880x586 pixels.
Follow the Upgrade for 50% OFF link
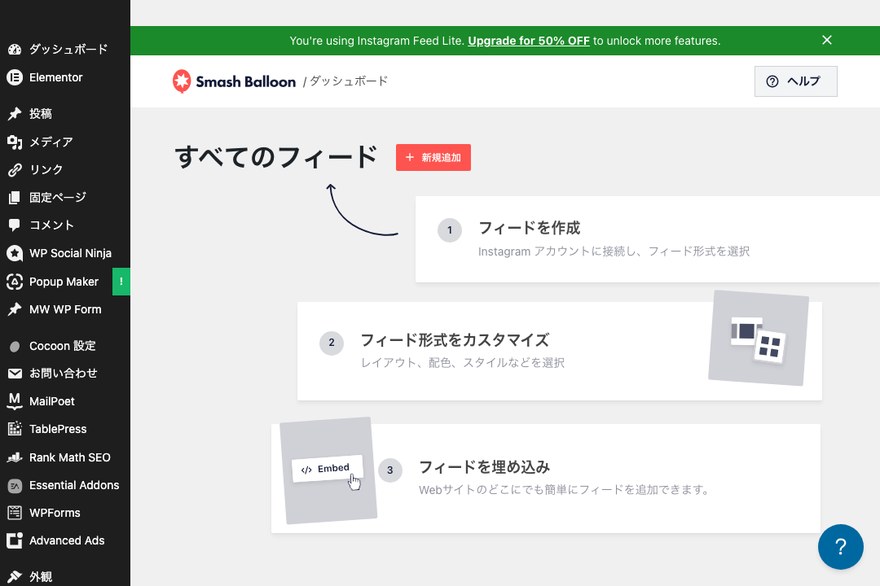[x=529, y=41]
